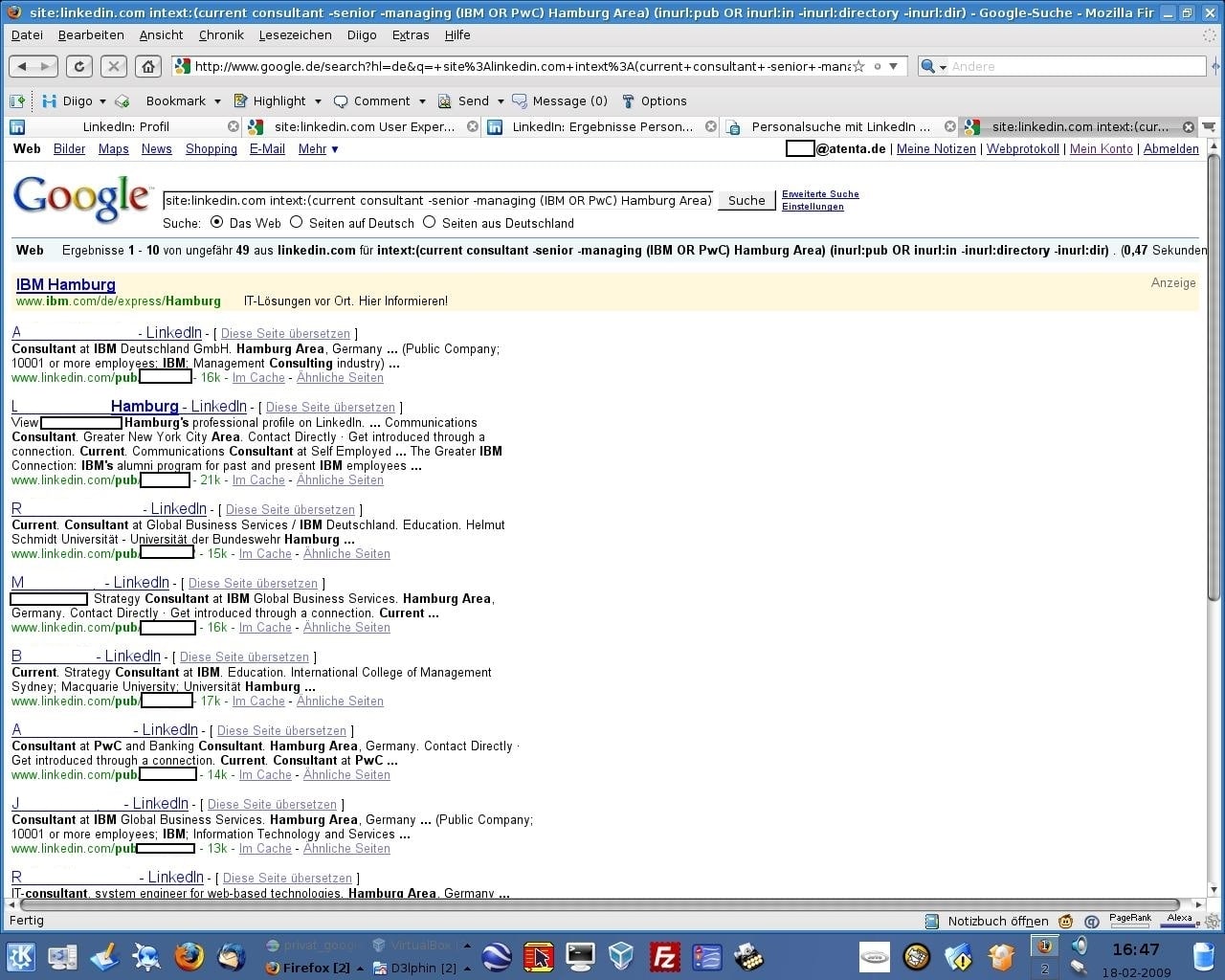
Task: Switch to 'Personalsuche mit LinkedIn' tab
Action: tap(840, 126)
